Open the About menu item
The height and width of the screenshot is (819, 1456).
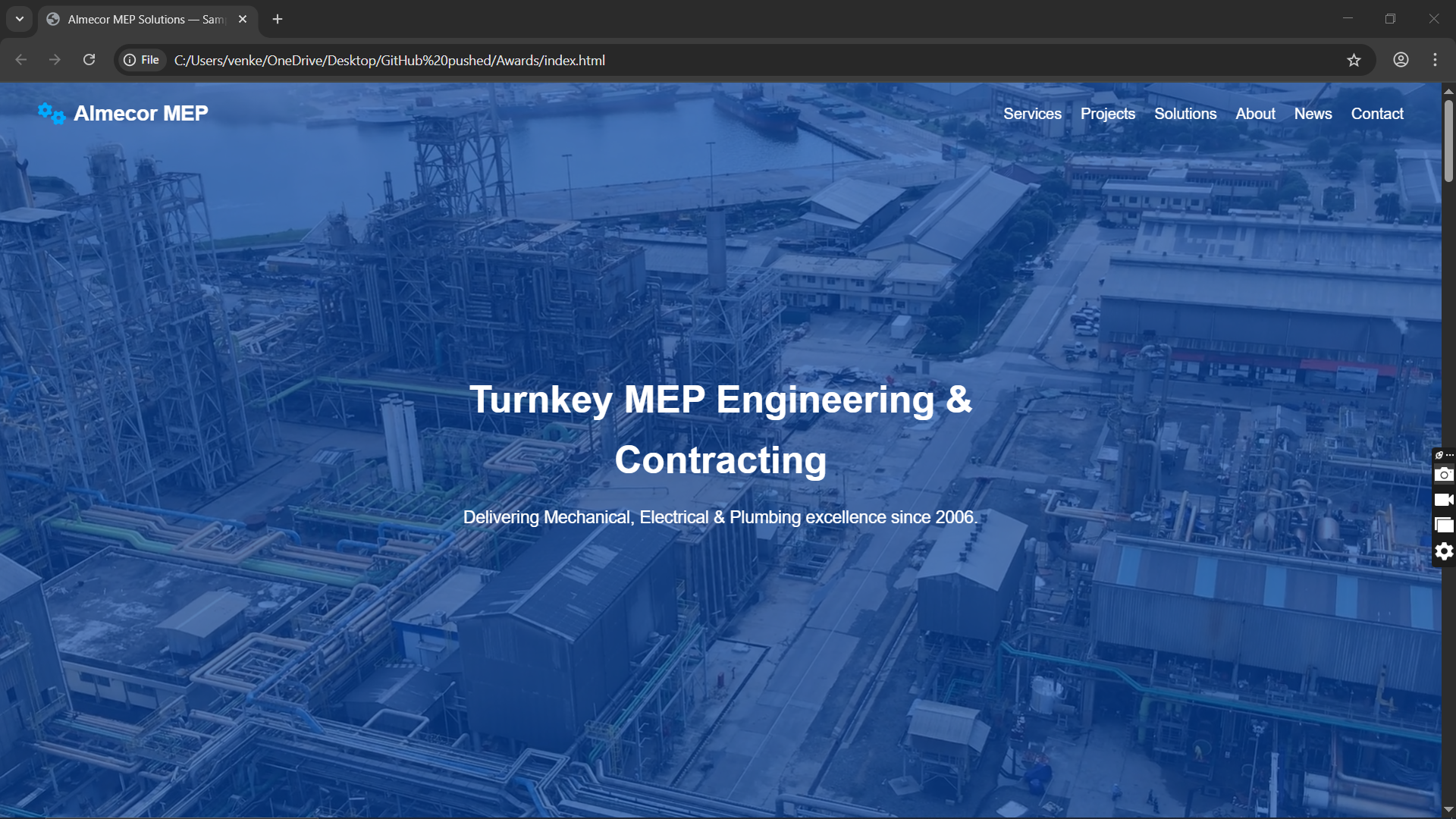click(x=1255, y=114)
